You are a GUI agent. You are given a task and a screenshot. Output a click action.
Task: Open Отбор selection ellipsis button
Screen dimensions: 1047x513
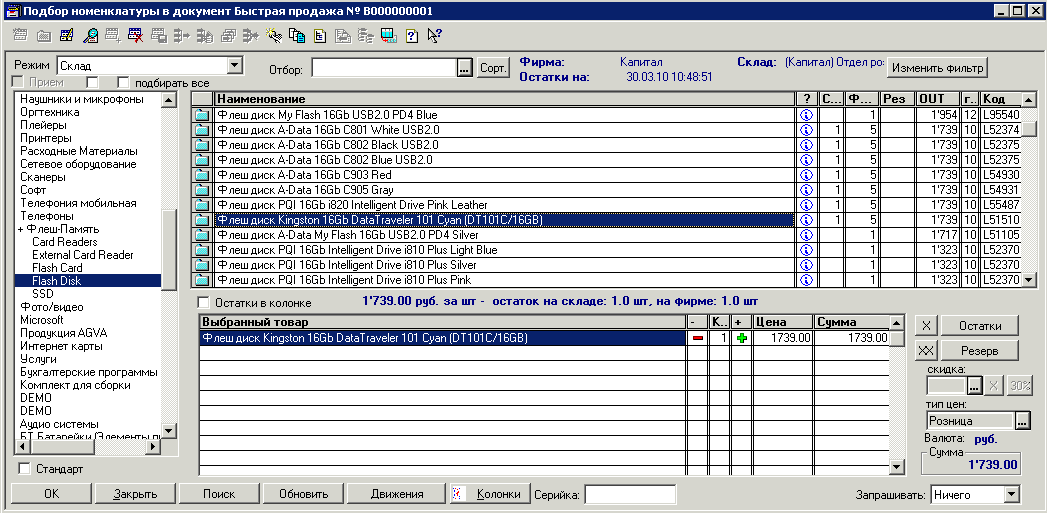[x=464, y=68]
